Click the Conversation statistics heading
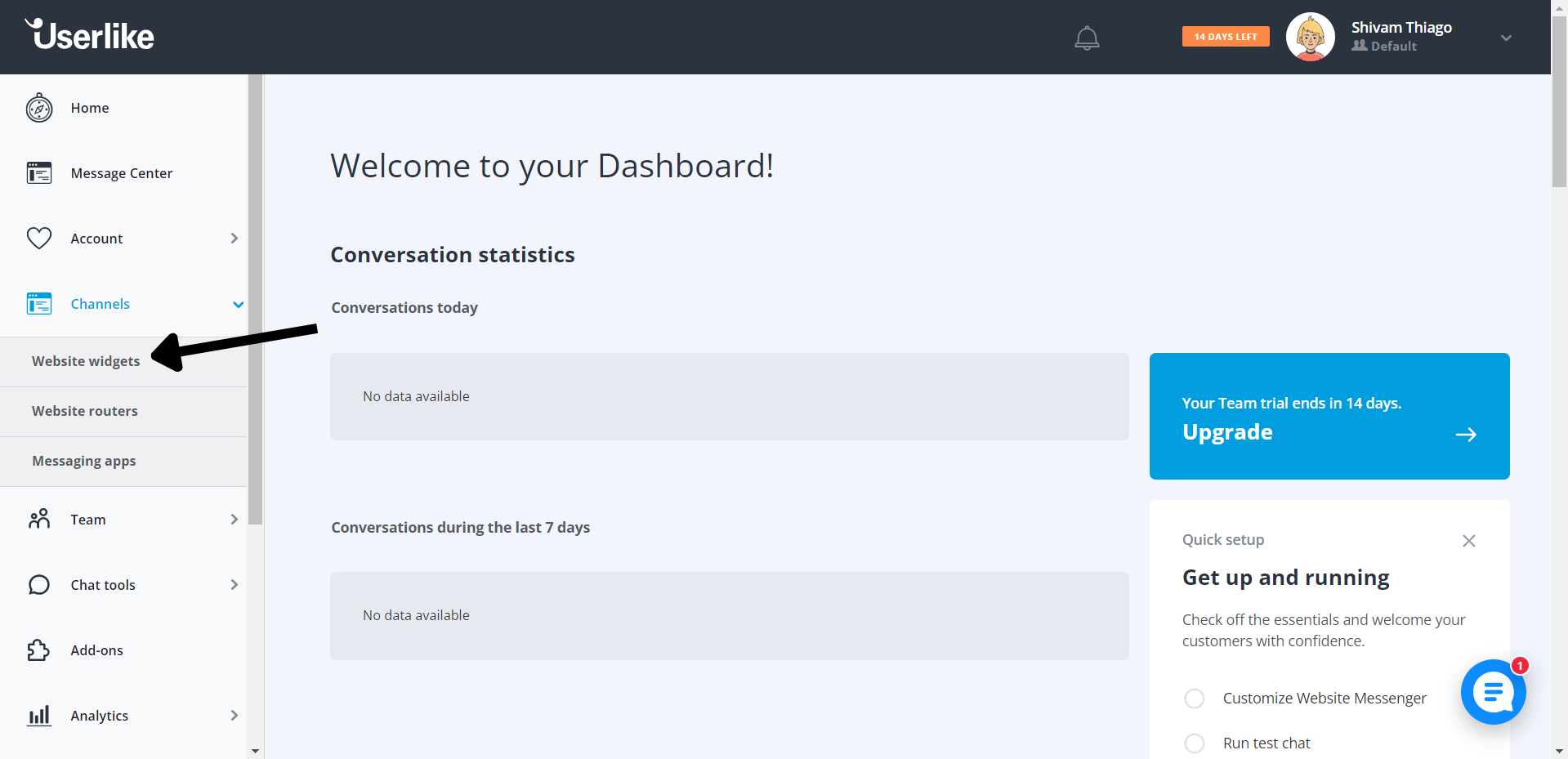 (453, 255)
